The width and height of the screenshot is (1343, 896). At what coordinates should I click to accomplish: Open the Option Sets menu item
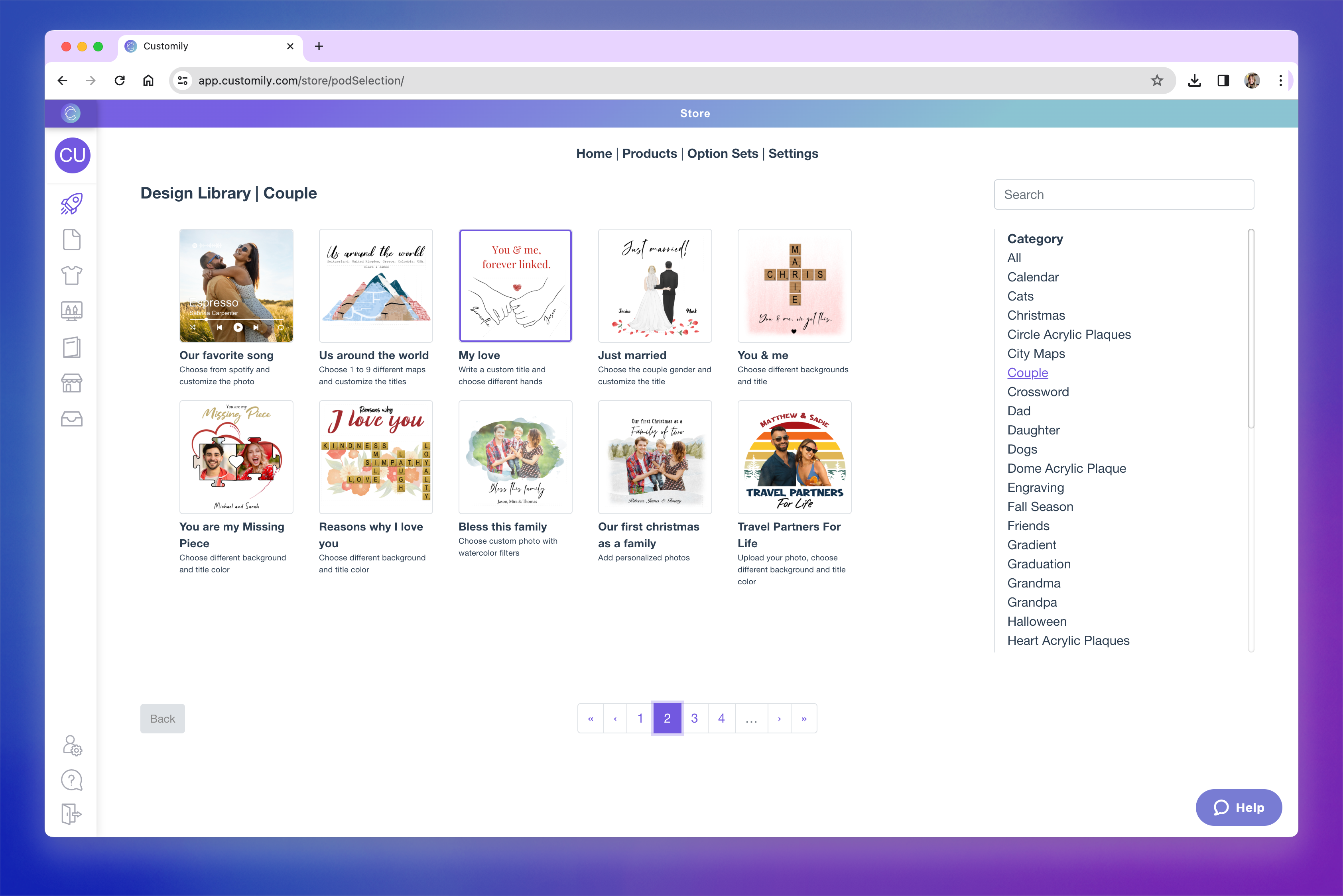click(x=722, y=154)
